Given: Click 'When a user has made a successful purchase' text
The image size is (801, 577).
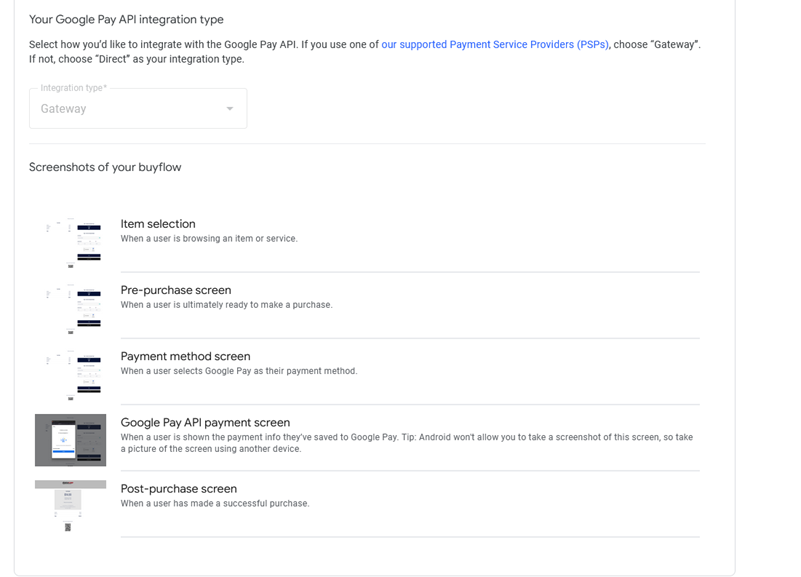Looking at the screenshot, I should [215, 503].
